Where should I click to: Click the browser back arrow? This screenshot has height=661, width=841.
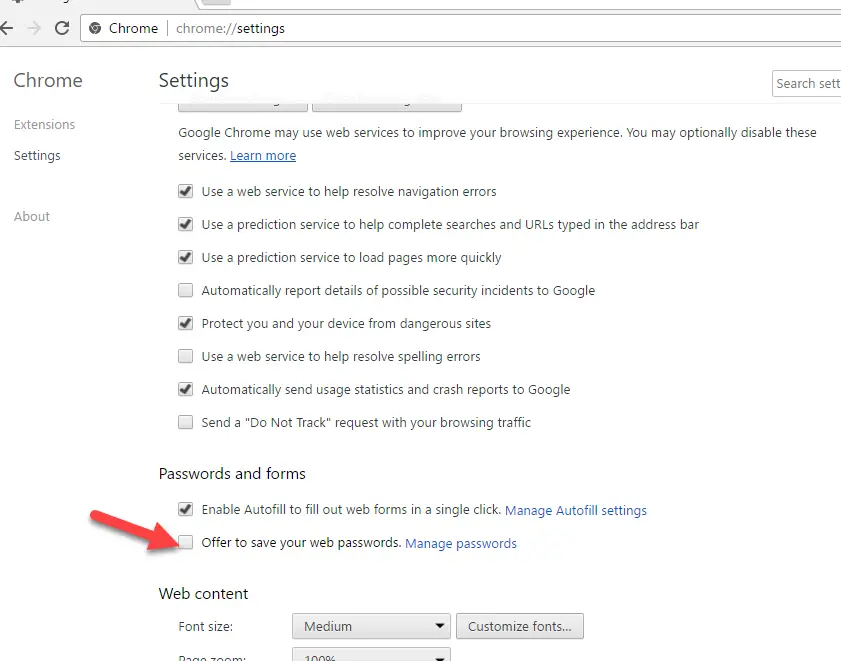coord(6,28)
